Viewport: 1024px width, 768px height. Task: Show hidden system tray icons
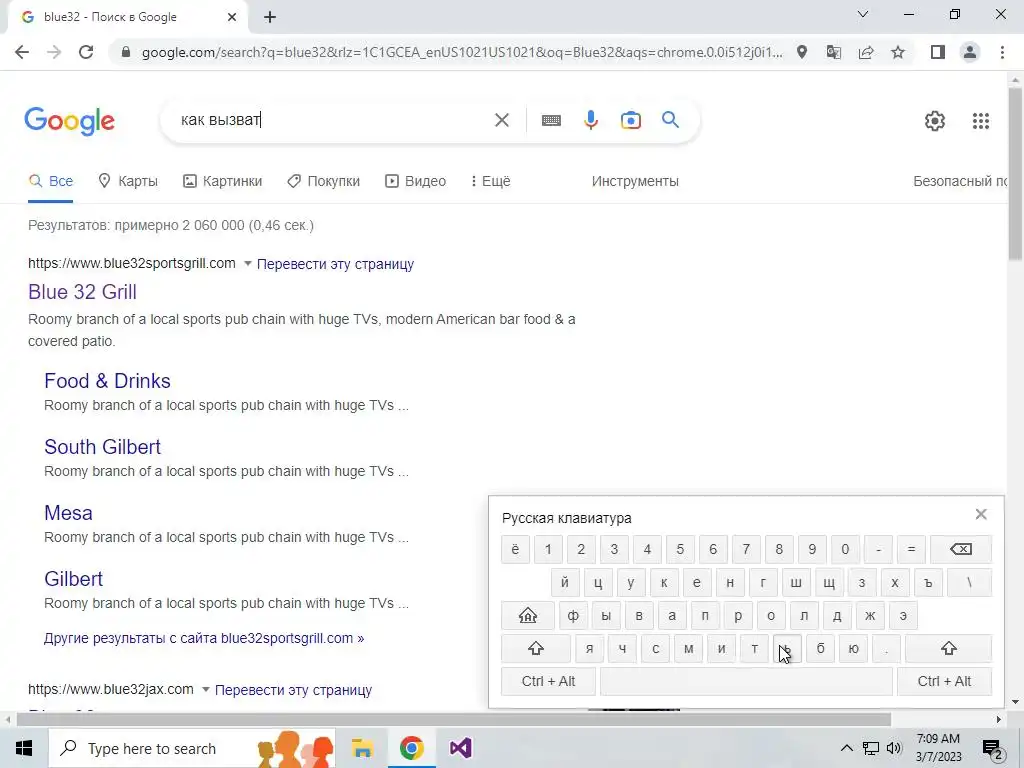pyautogui.click(x=846, y=748)
